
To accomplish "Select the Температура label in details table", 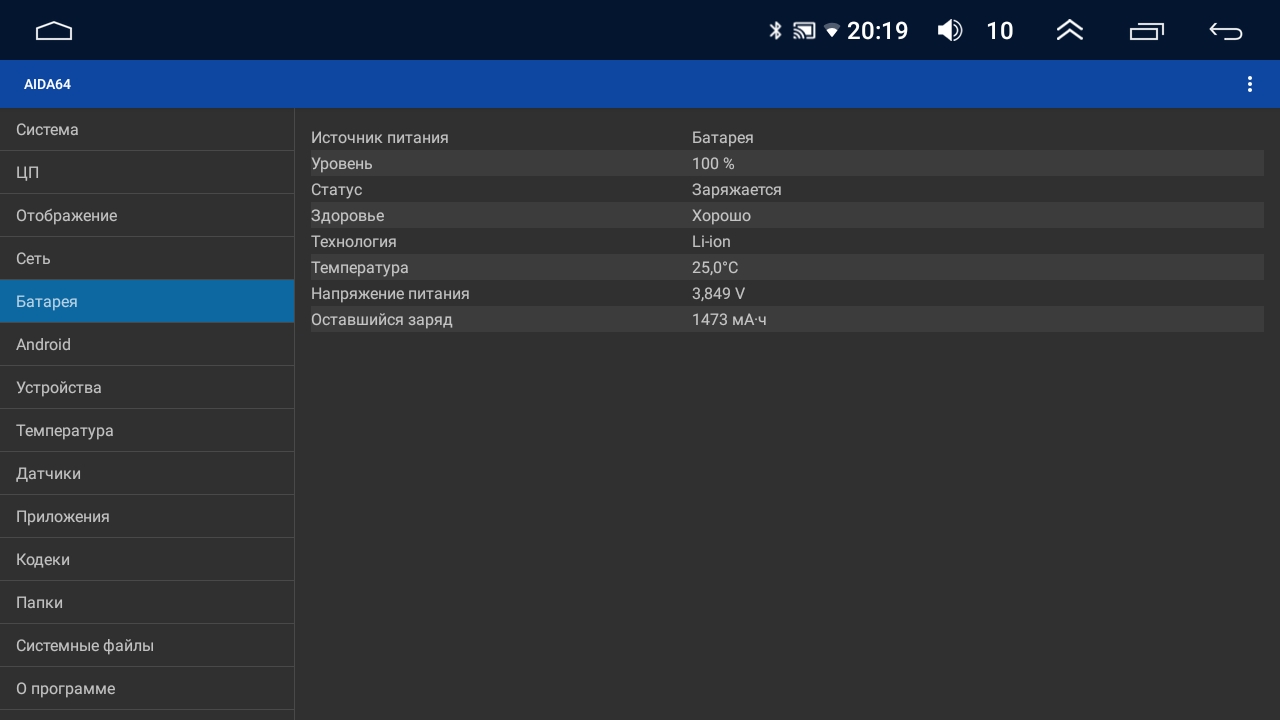I will 359,268.
